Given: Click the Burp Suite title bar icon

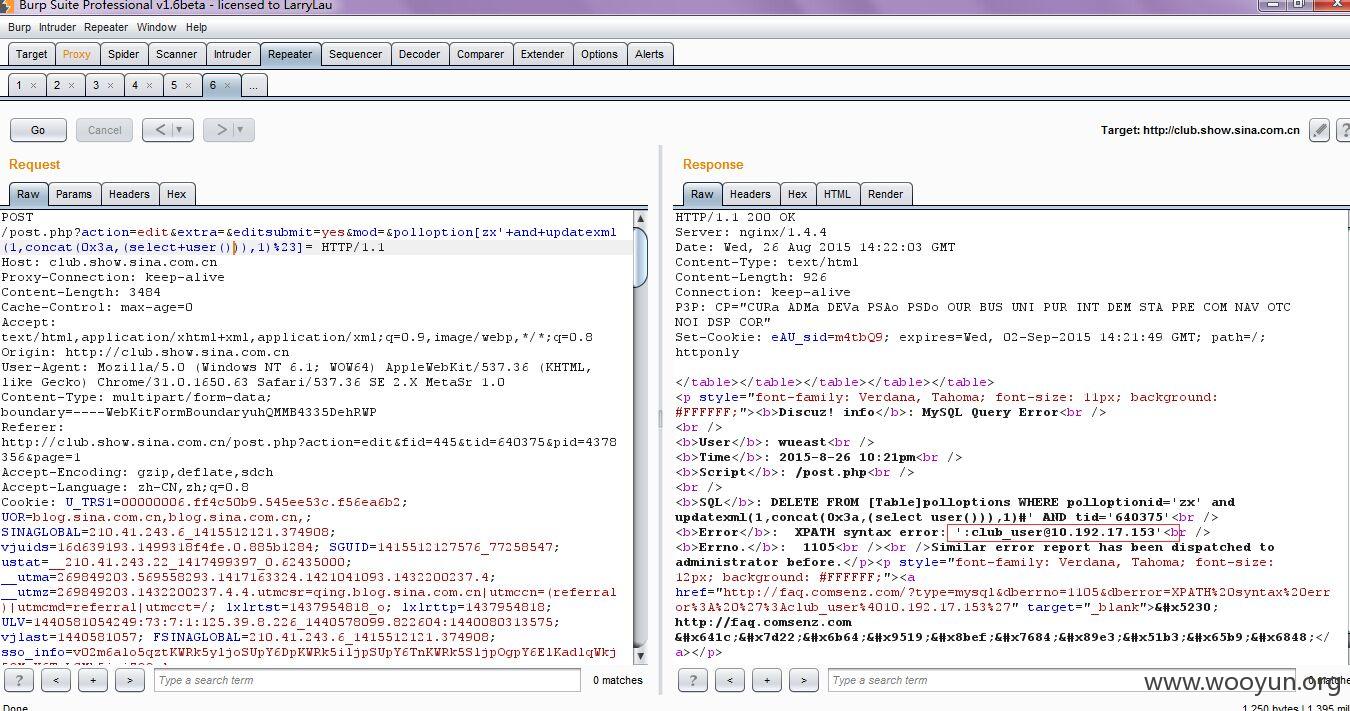Looking at the screenshot, I should (9, 5).
